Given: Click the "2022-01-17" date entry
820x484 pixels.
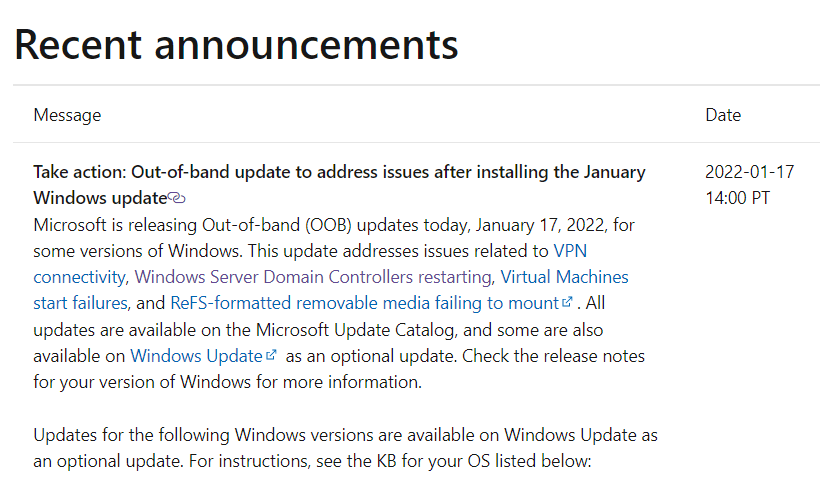Looking at the screenshot, I should tap(749, 172).
